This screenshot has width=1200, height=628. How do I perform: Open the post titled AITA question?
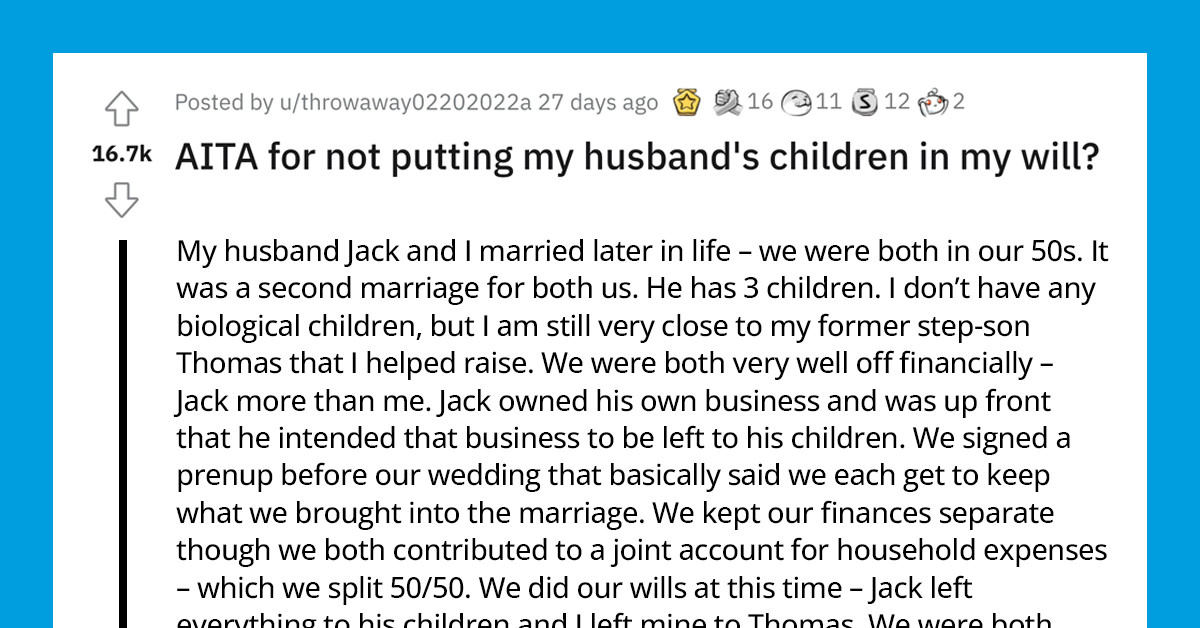(x=637, y=157)
